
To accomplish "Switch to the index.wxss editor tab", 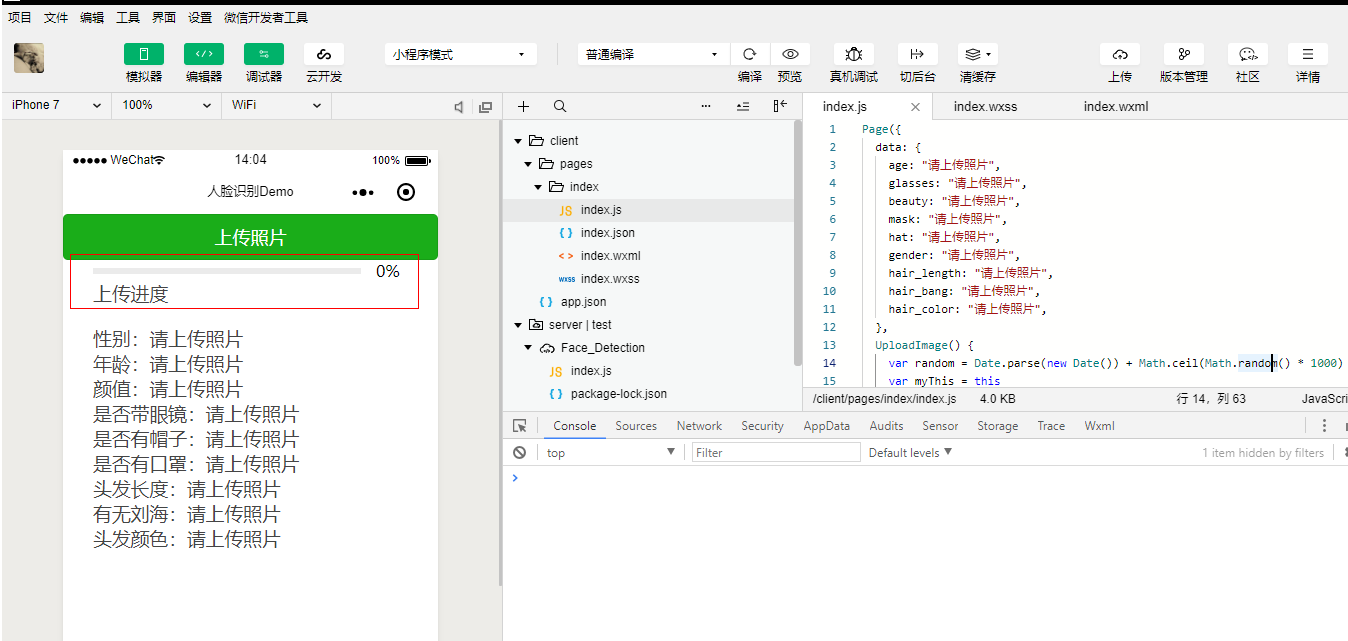I will coord(985,106).
